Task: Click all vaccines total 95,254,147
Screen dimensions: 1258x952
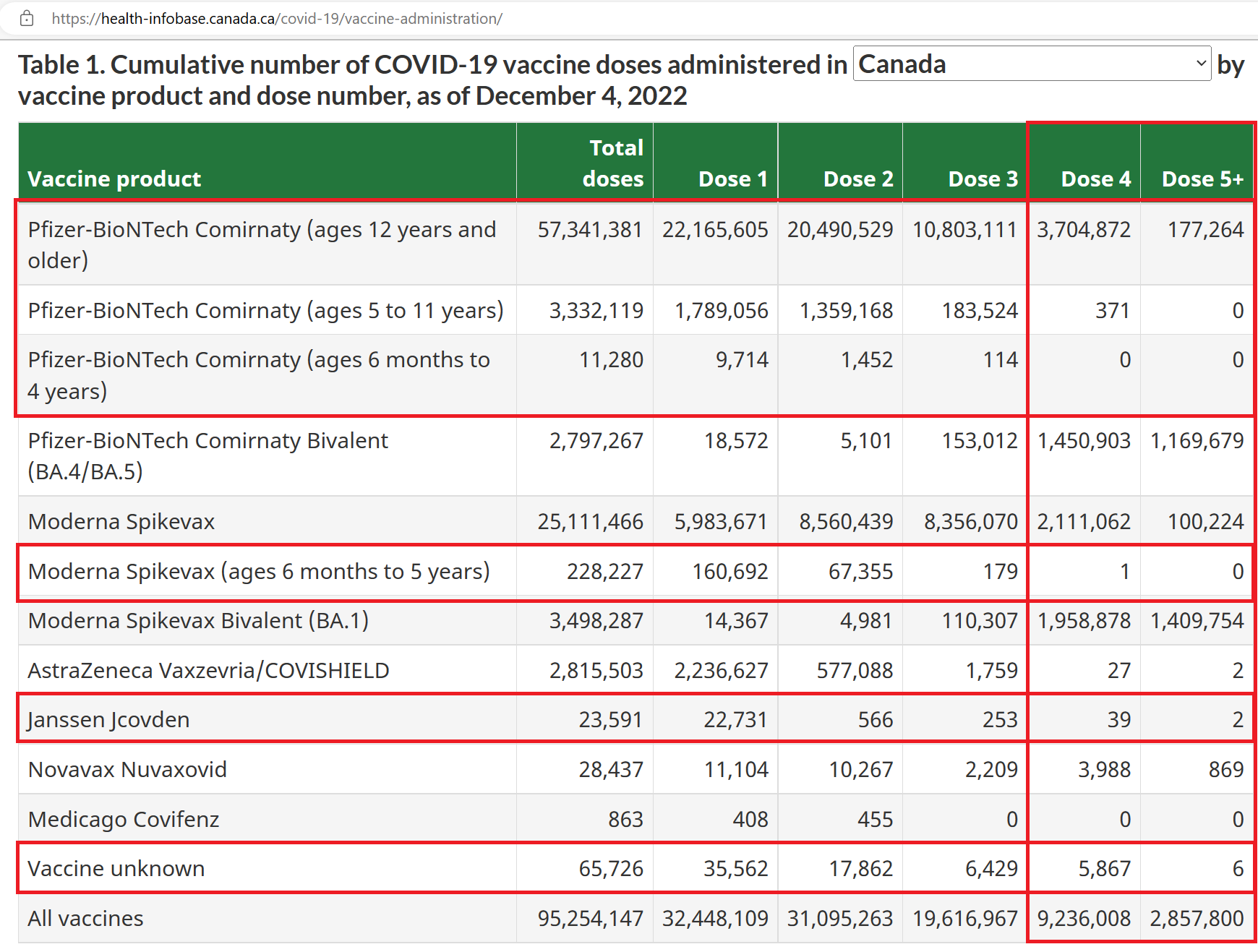Action: pyautogui.click(x=591, y=919)
